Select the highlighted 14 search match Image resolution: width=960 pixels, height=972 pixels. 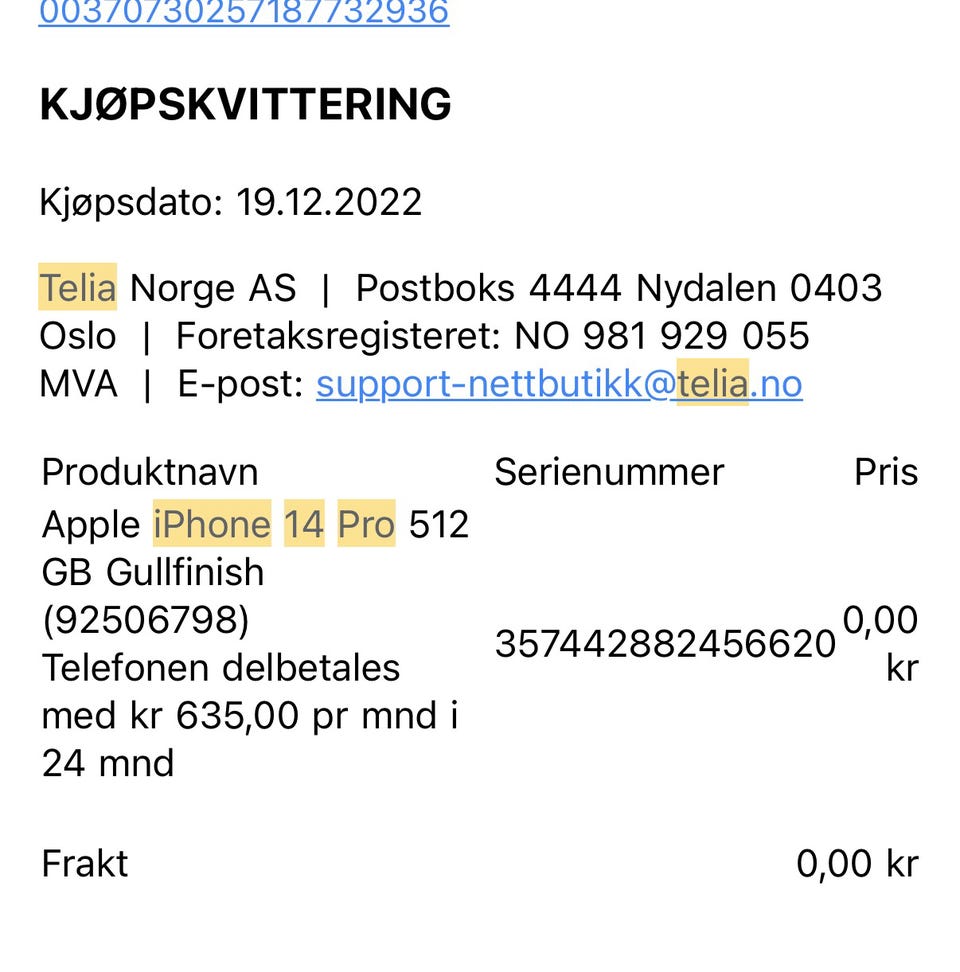(304, 524)
